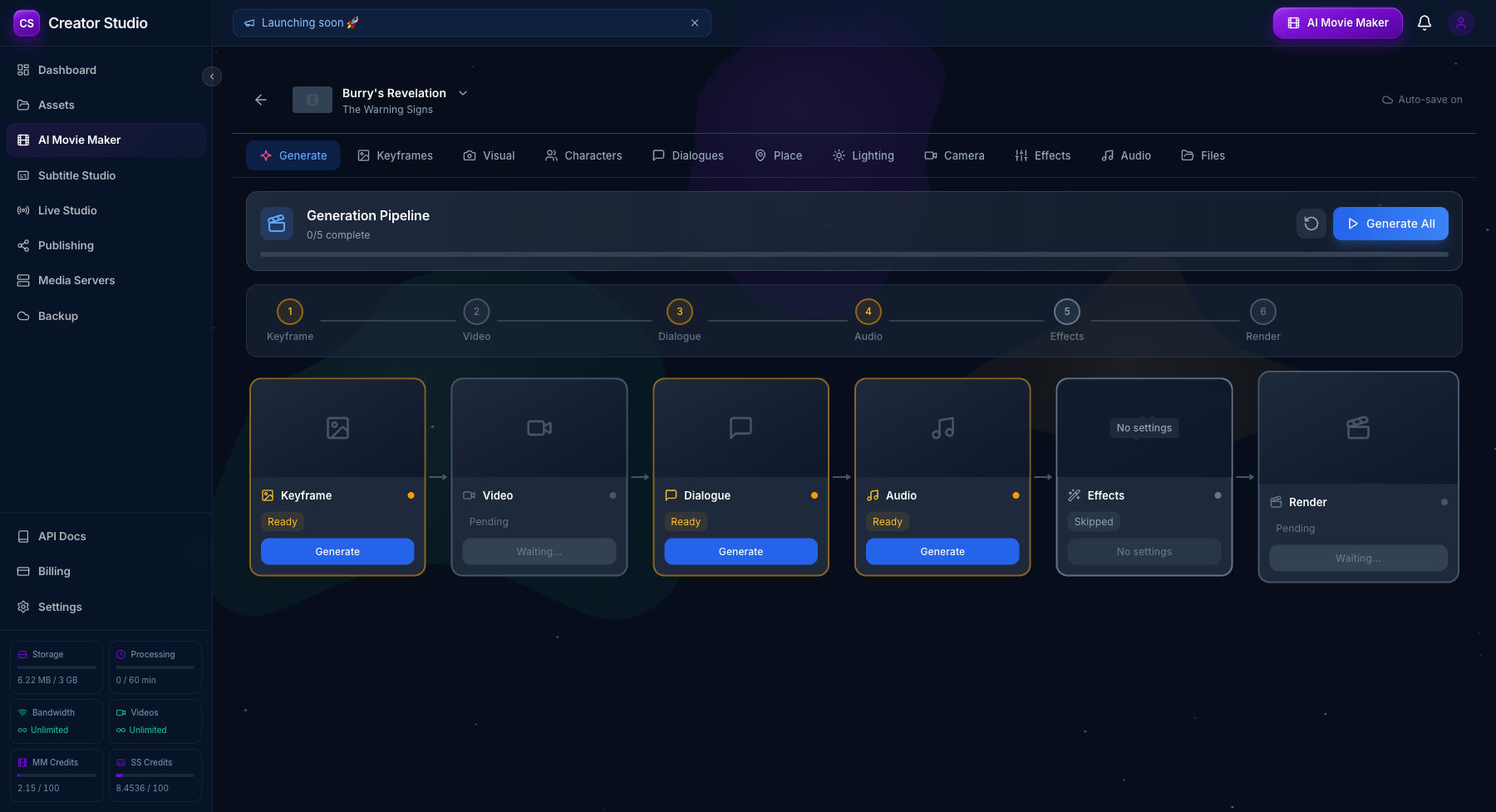Open the user avatar menu

tap(1460, 22)
